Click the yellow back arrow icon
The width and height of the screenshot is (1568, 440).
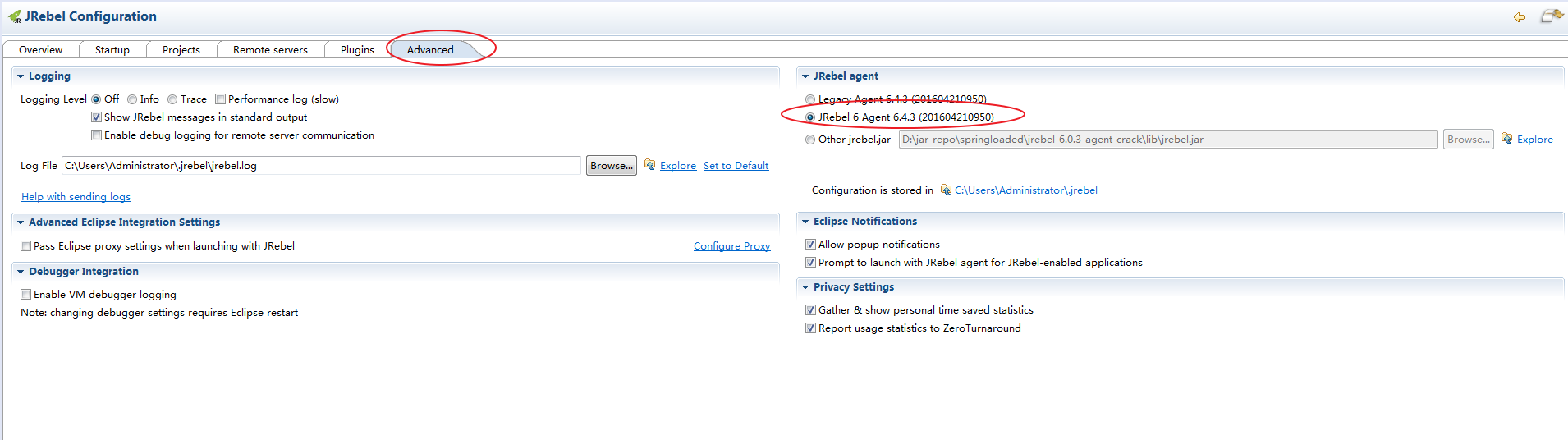tap(1520, 16)
